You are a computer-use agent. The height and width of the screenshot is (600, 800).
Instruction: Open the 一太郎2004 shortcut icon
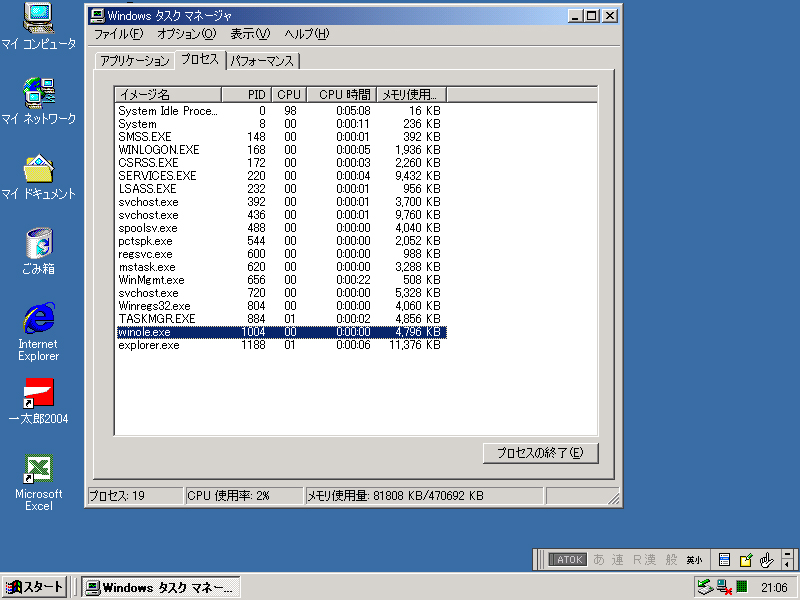pyautogui.click(x=38, y=394)
